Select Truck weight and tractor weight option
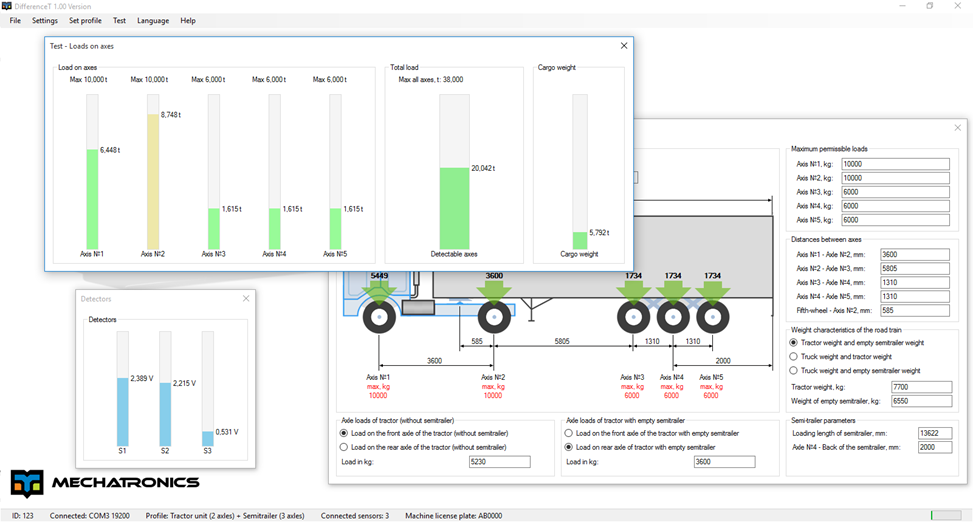The width and height of the screenshot is (973, 522). (794, 356)
